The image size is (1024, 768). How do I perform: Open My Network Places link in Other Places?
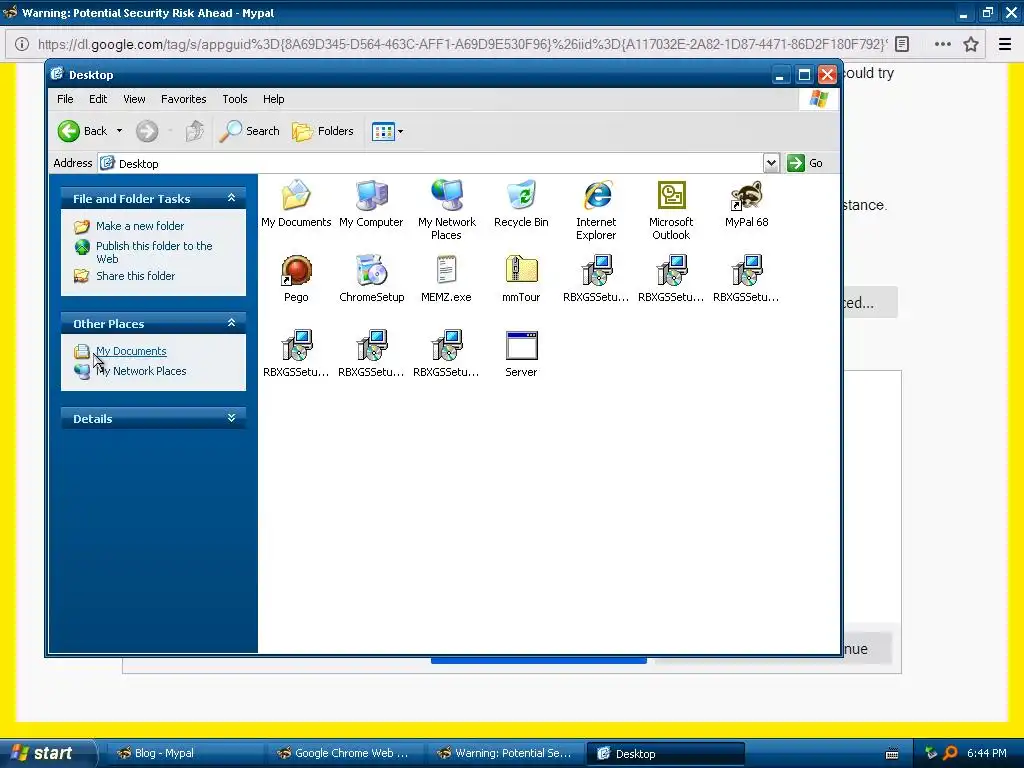tap(141, 371)
